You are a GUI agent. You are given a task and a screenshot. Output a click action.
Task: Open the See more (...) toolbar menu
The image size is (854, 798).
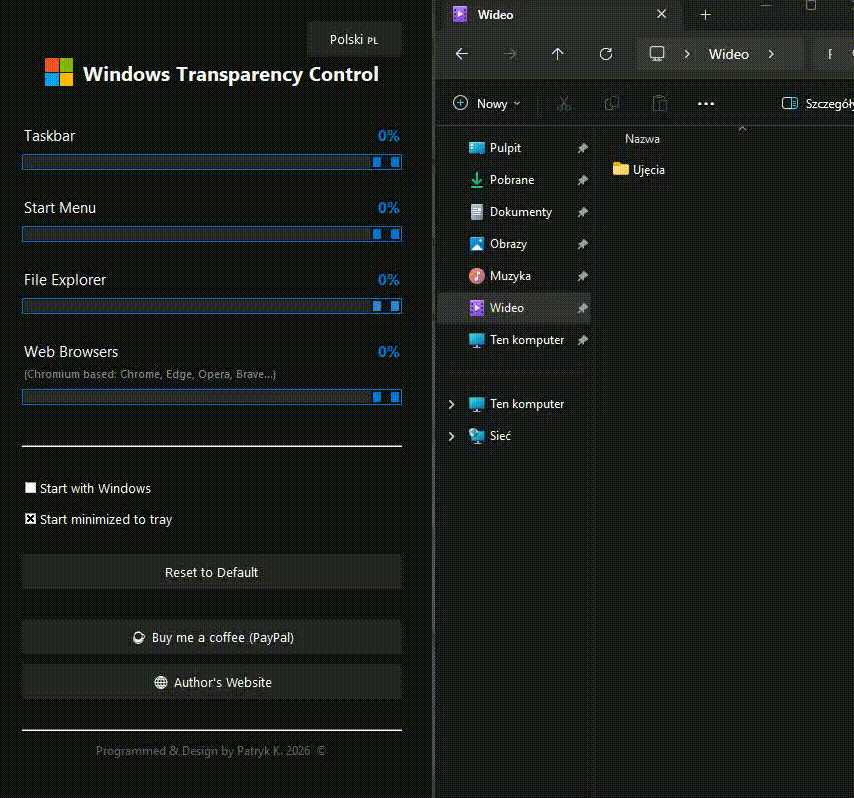coord(706,103)
